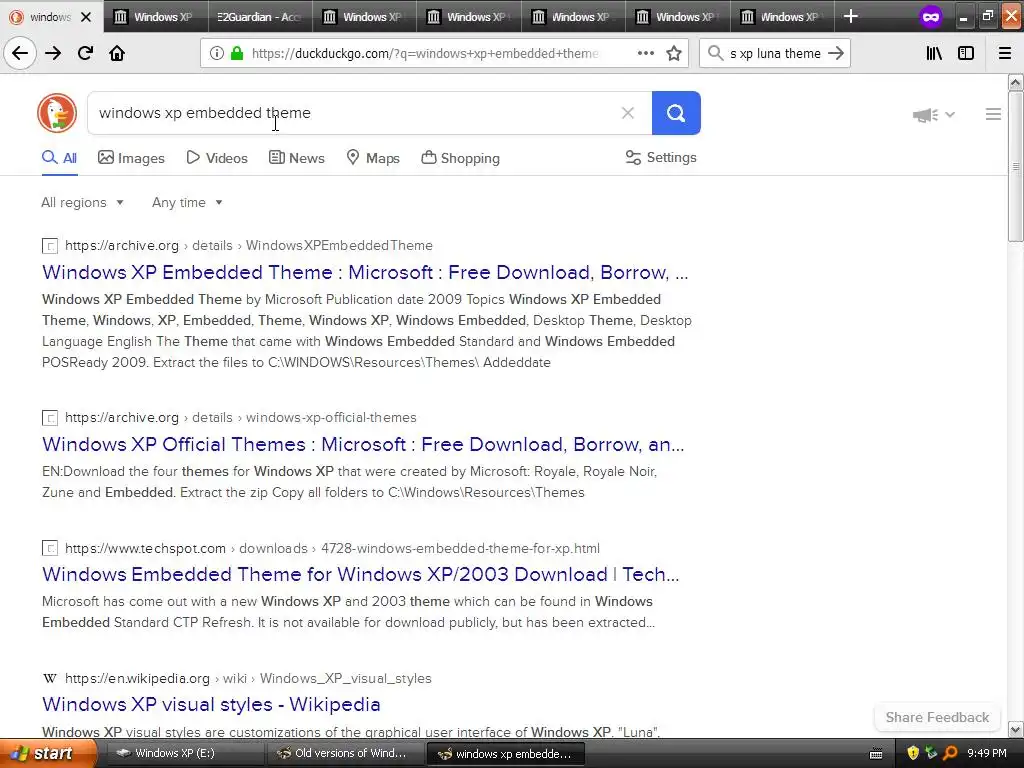The image size is (1024, 768).
Task: Click the Share Feedback button
Action: click(x=937, y=717)
